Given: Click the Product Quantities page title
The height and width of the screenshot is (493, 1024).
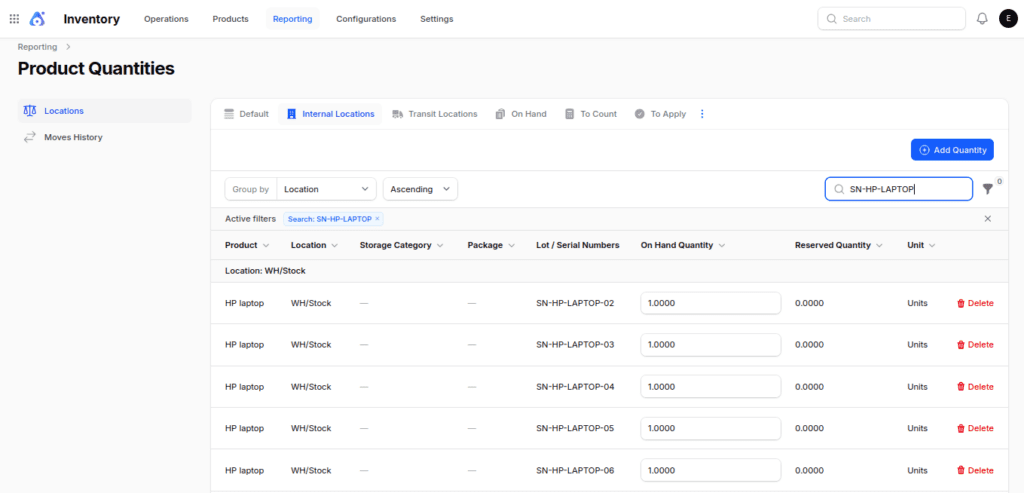Looking at the screenshot, I should [x=96, y=69].
